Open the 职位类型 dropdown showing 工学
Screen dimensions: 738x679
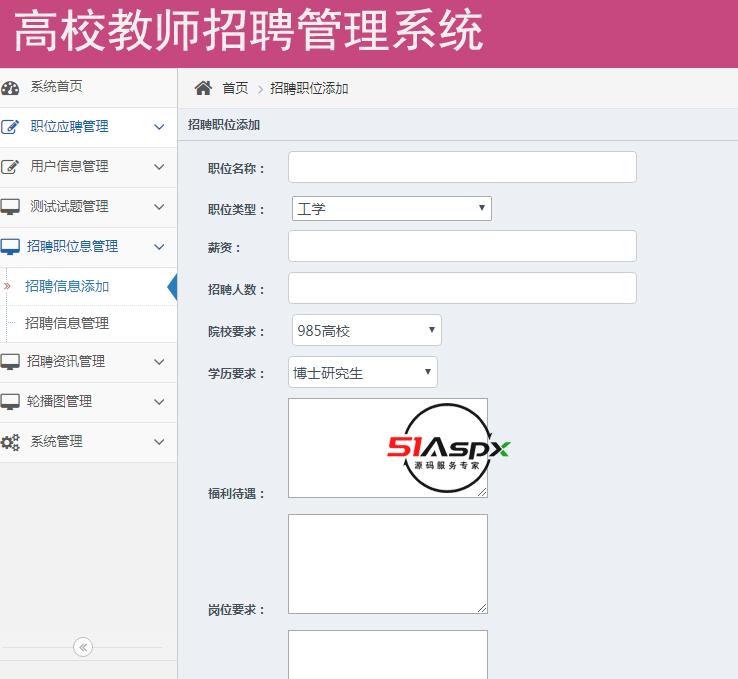click(392, 208)
